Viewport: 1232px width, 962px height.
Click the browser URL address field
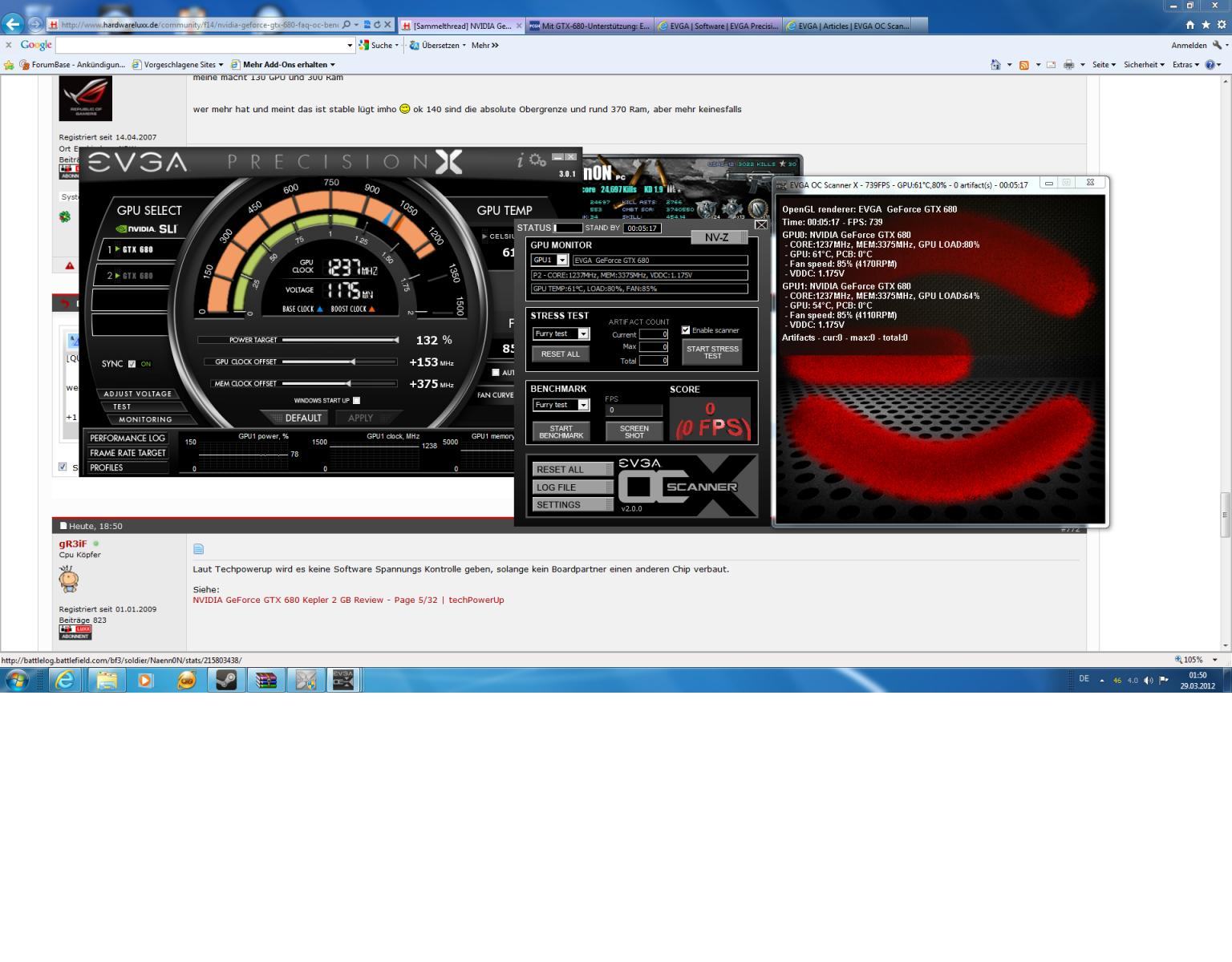[x=199, y=25]
